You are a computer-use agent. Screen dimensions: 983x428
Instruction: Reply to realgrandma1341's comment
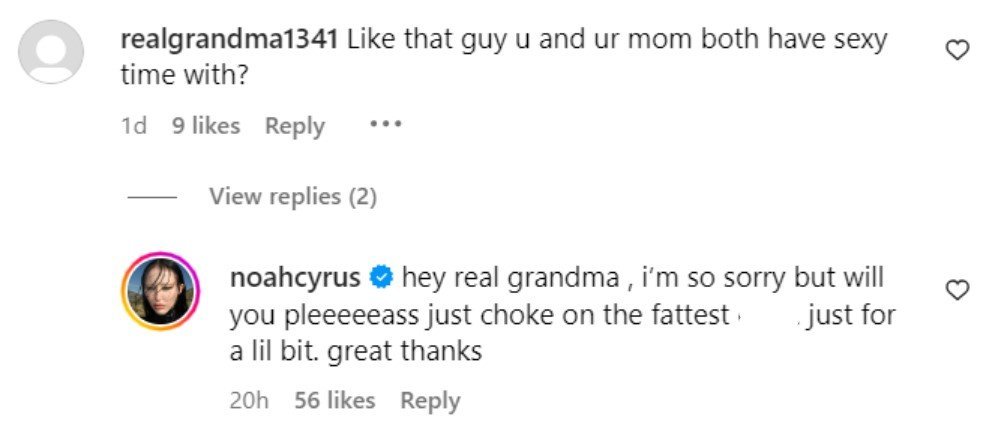click(294, 126)
